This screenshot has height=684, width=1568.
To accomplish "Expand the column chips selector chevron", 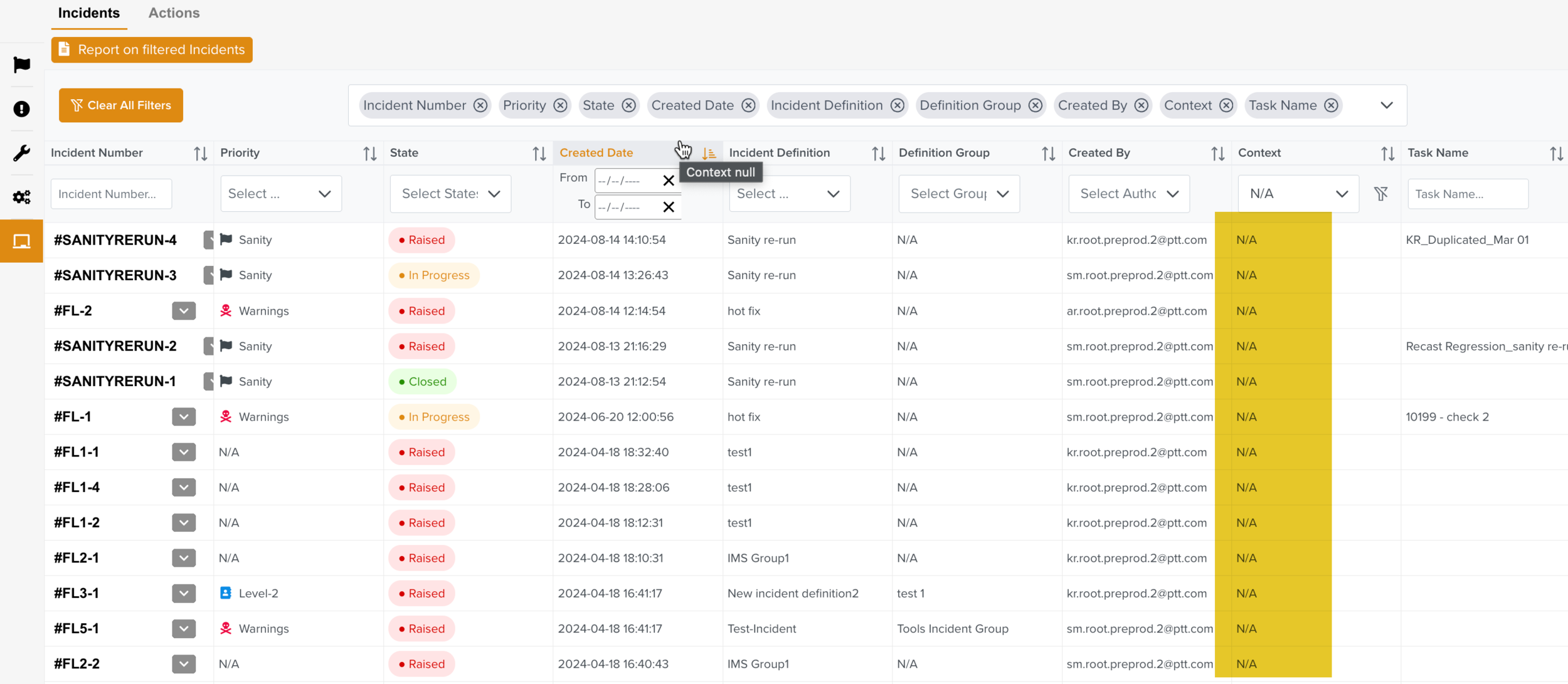I will coord(1386,105).
